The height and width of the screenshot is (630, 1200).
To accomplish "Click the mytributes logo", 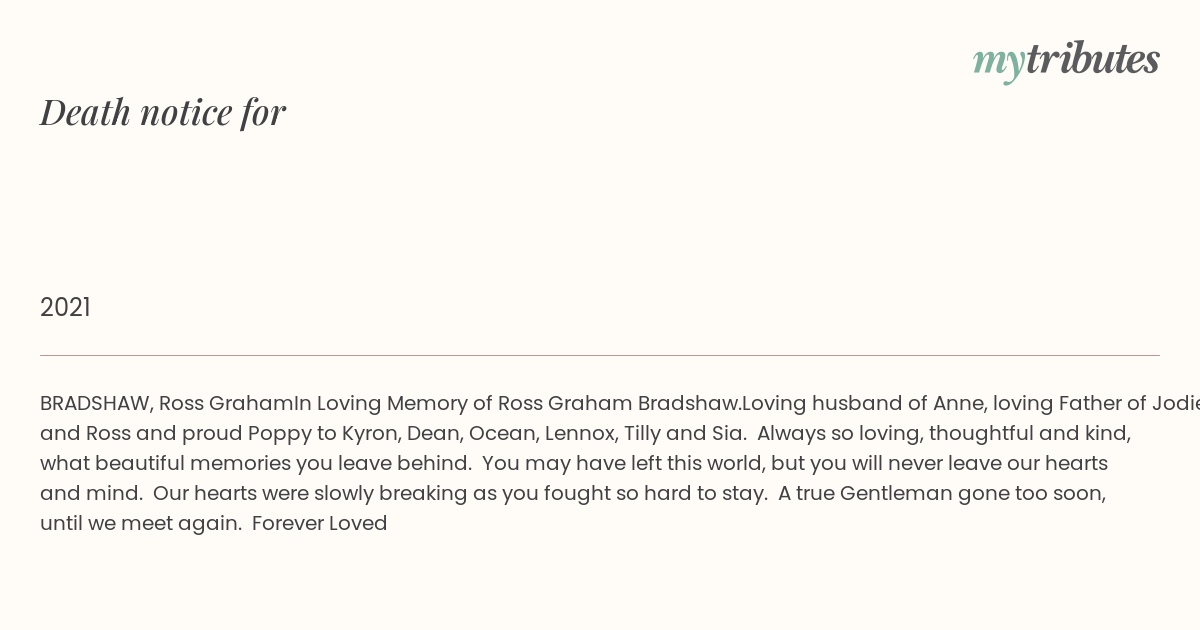I will click(x=1066, y=61).
